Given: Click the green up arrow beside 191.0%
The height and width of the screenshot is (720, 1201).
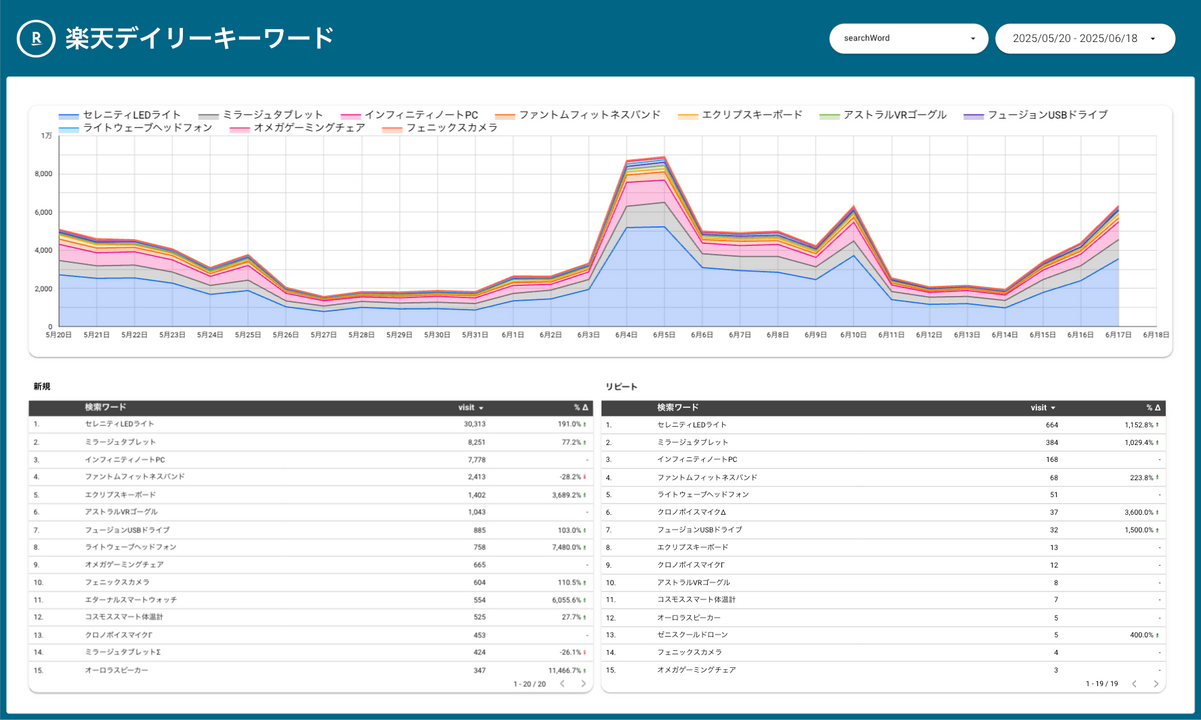Looking at the screenshot, I should pos(584,424).
